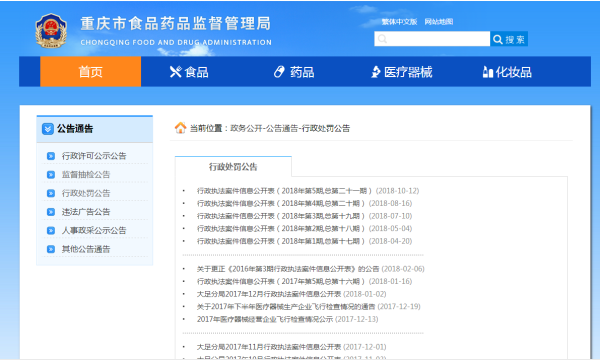The image size is (600, 360).
Task: Click the national emblem logo
Action: point(51,31)
